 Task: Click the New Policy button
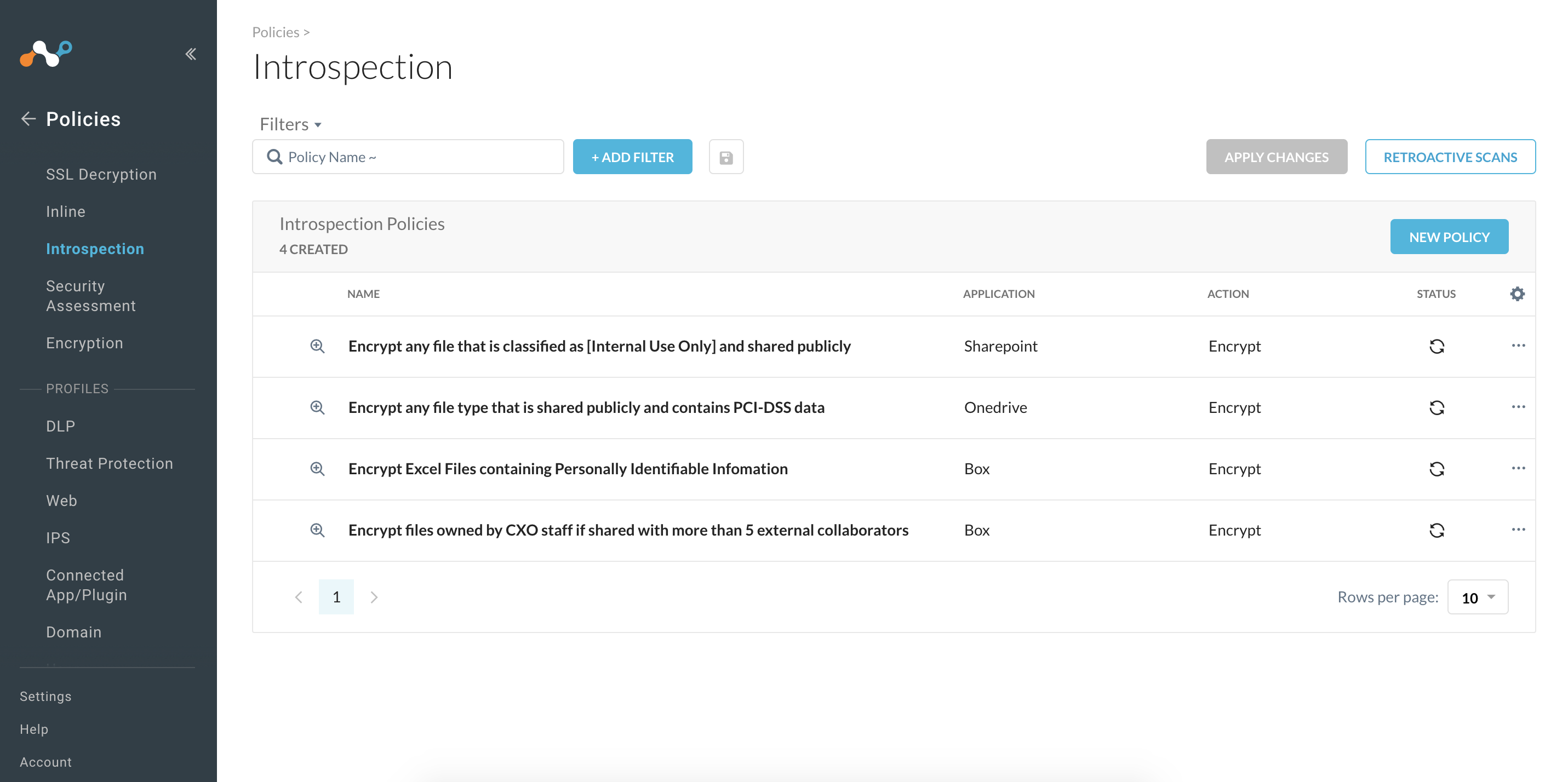1449,237
